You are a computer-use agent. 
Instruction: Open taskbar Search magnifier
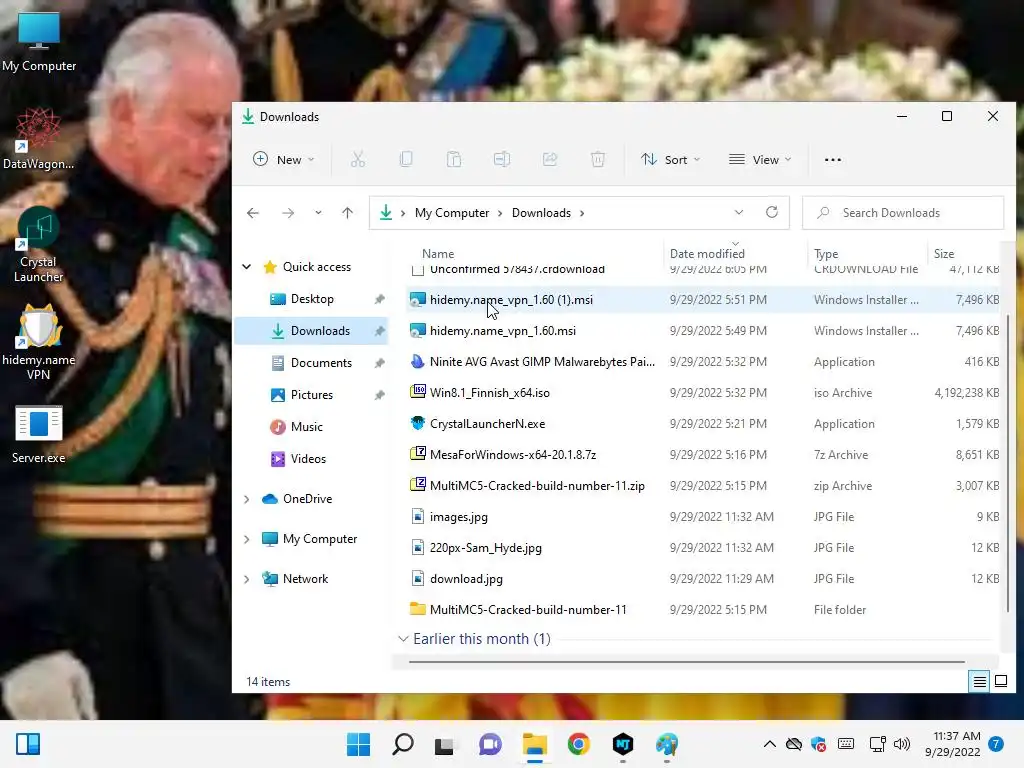click(403, 744)
